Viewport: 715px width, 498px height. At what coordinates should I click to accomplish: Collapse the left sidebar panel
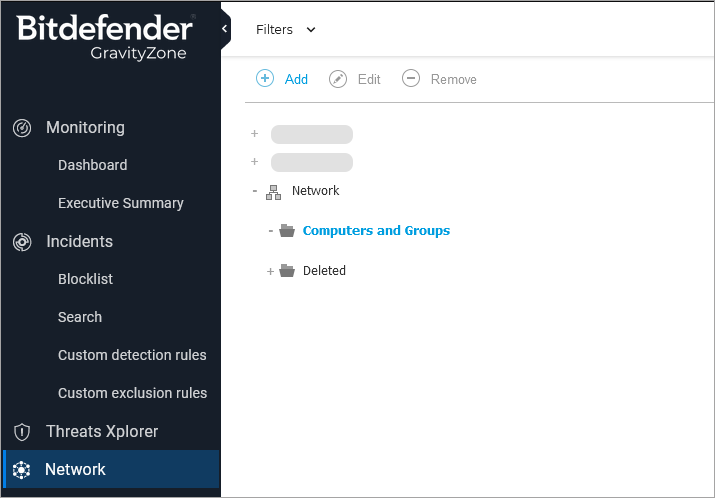pyautogui.click(x=225, y=29)
